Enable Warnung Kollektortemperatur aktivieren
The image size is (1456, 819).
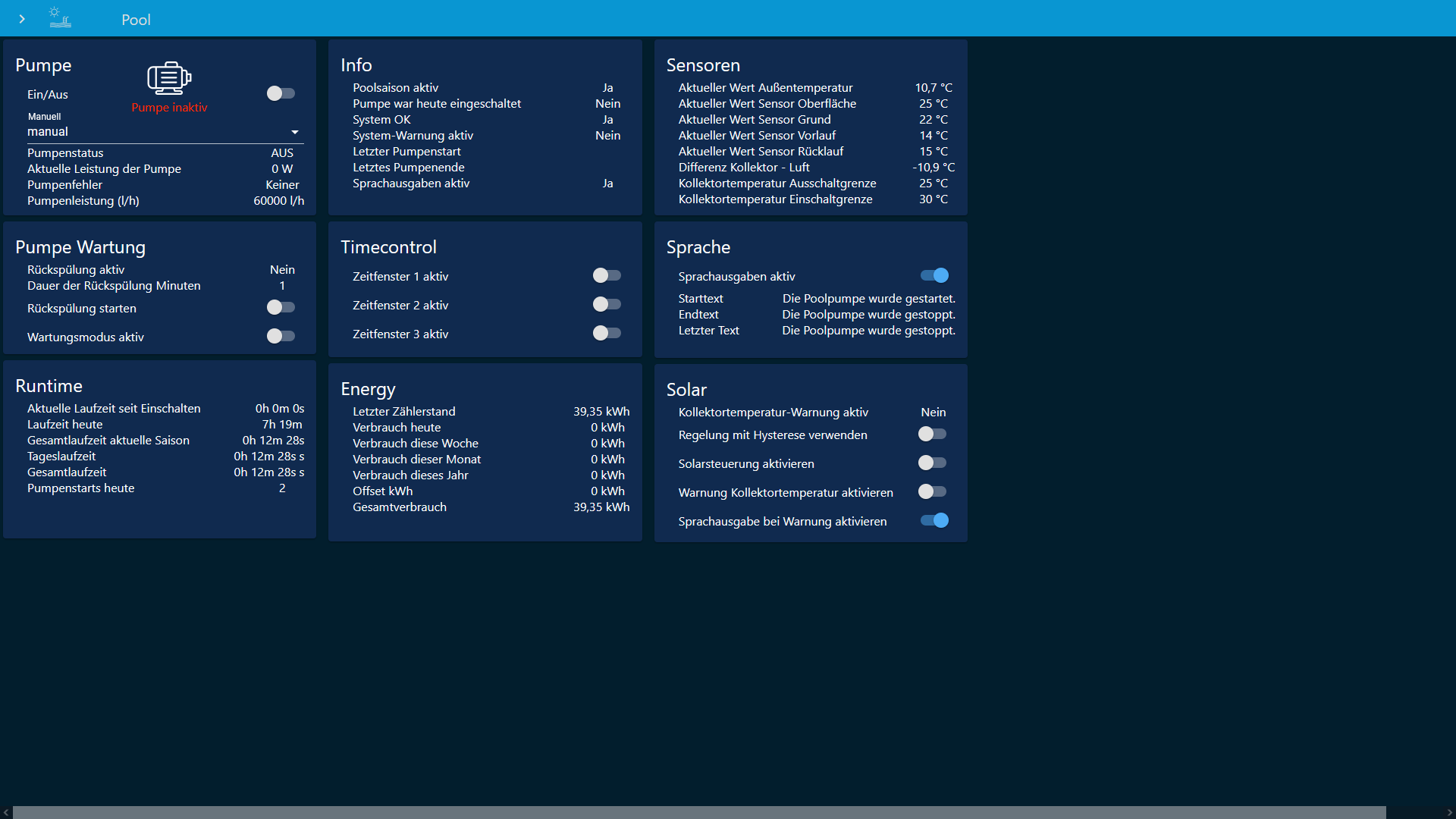(x=932, y=491)
